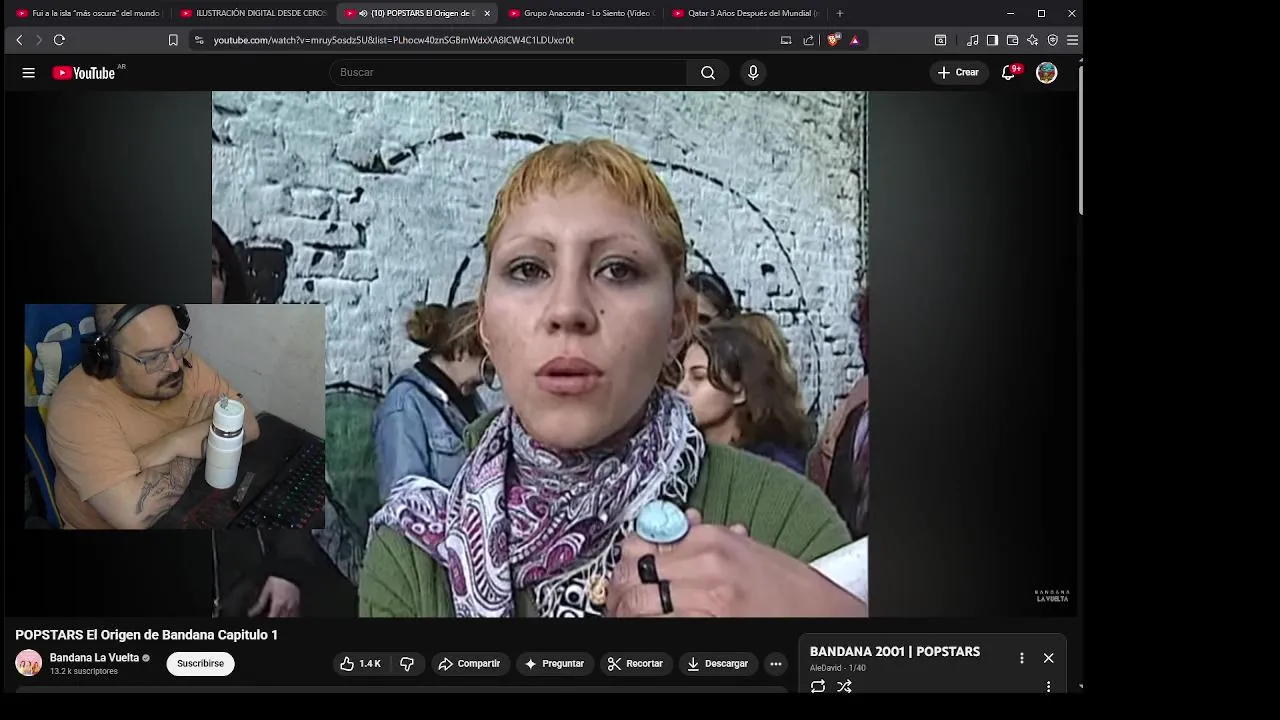Image resolution: width=1280 pixels, height=720 pixels.
Task: Click the video title 'POPSTARS El Origen de Bandana Capitulo 1'
Action: point(146,635)
